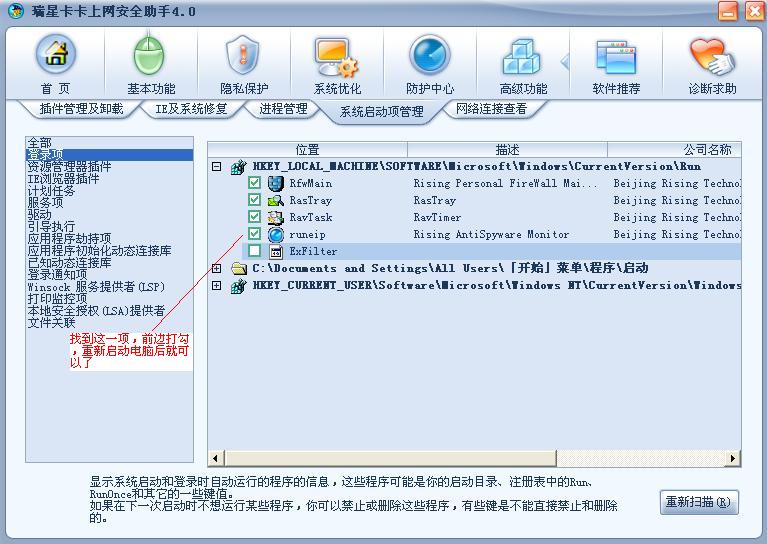This screenshot has width=767, height=544.
Task: Click the RavTask entry icon
Action: (x=276, y=217)
